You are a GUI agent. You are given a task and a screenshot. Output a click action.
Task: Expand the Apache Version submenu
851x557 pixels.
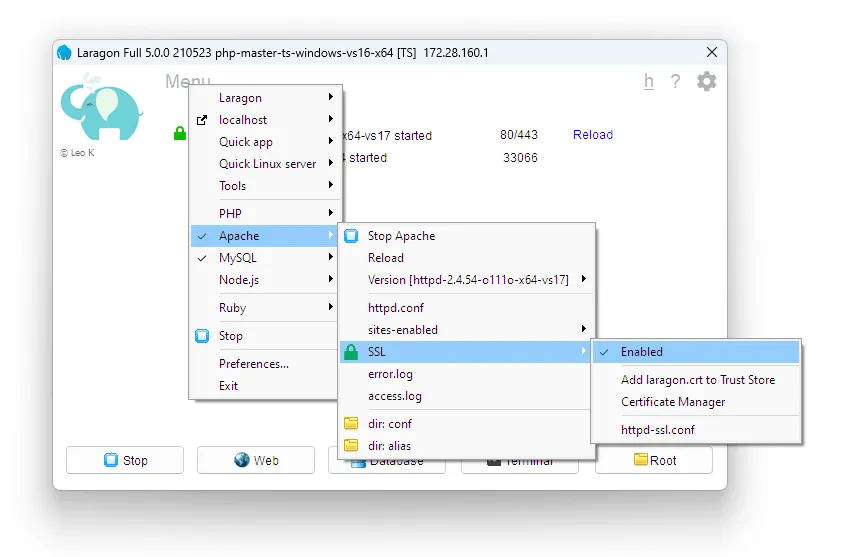(x=468, y=280)
